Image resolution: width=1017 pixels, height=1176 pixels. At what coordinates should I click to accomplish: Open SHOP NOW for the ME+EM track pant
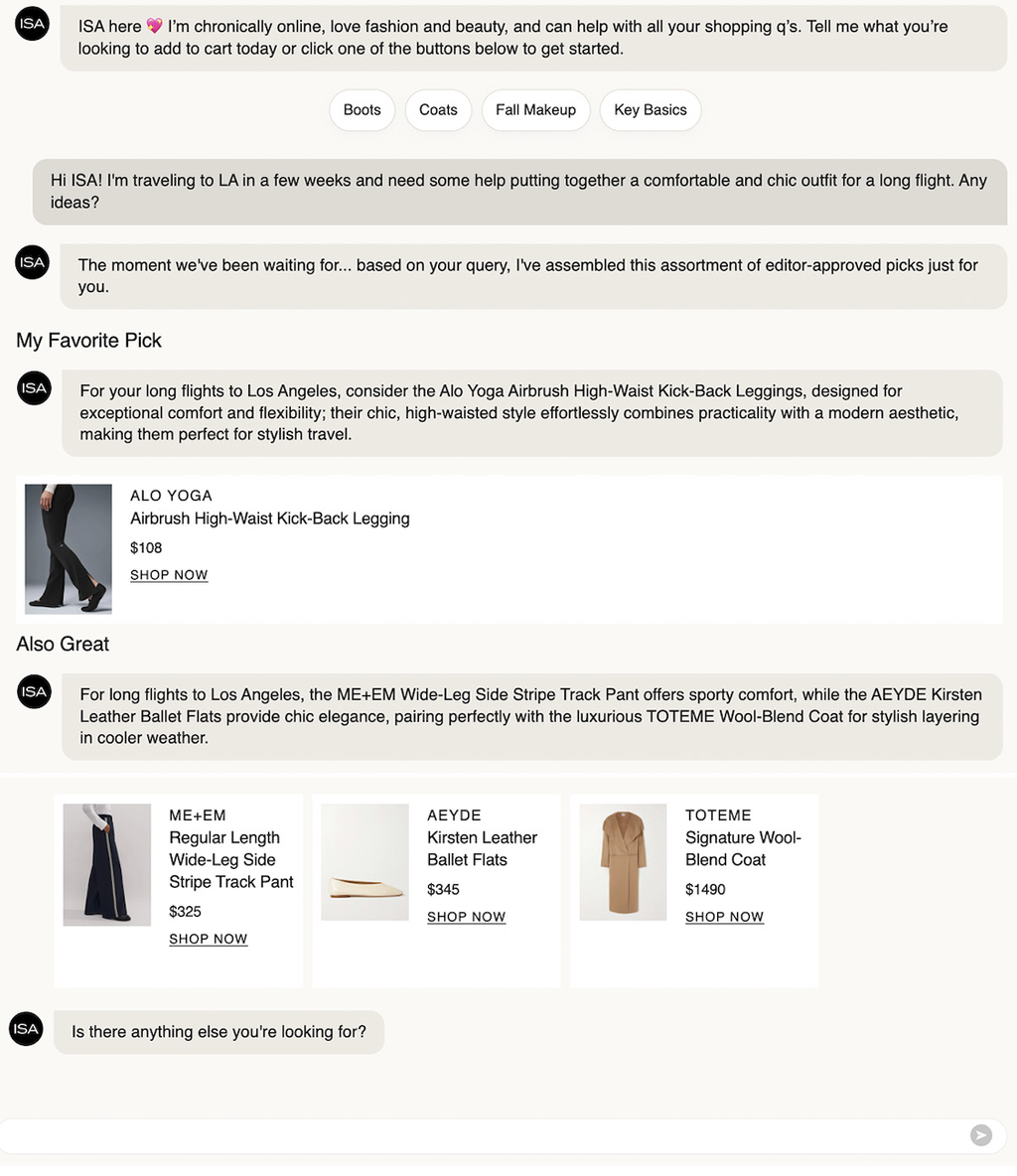coord(208,939)
